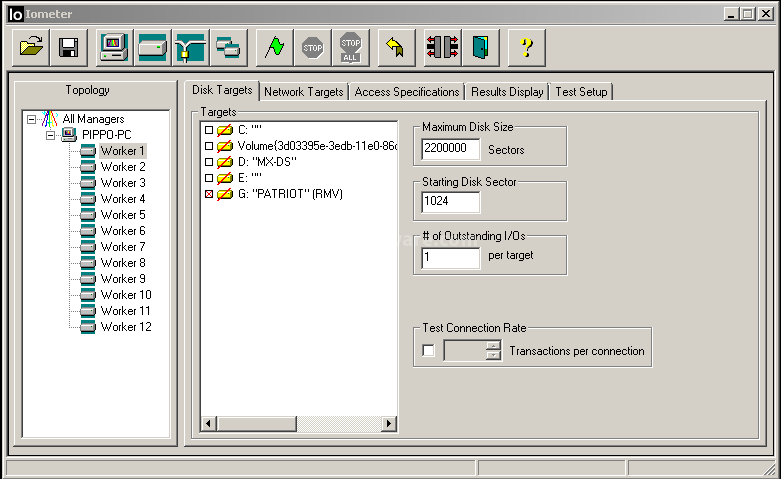Switch to the Access Specifications tab
Image resolution: width=781 pixels, height=479 pixels.
406,92
